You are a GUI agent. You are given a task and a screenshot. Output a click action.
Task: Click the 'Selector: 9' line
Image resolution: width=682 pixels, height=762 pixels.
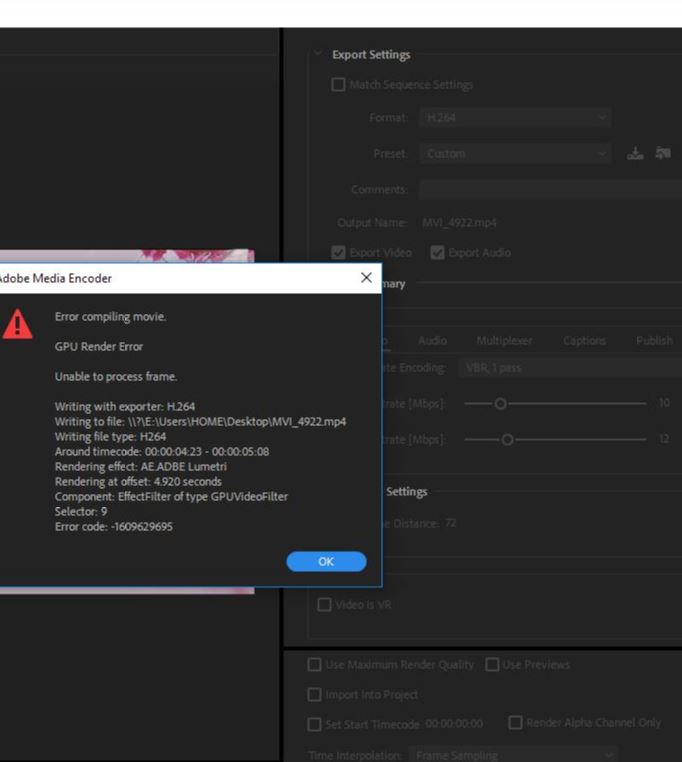coord(81,511)
